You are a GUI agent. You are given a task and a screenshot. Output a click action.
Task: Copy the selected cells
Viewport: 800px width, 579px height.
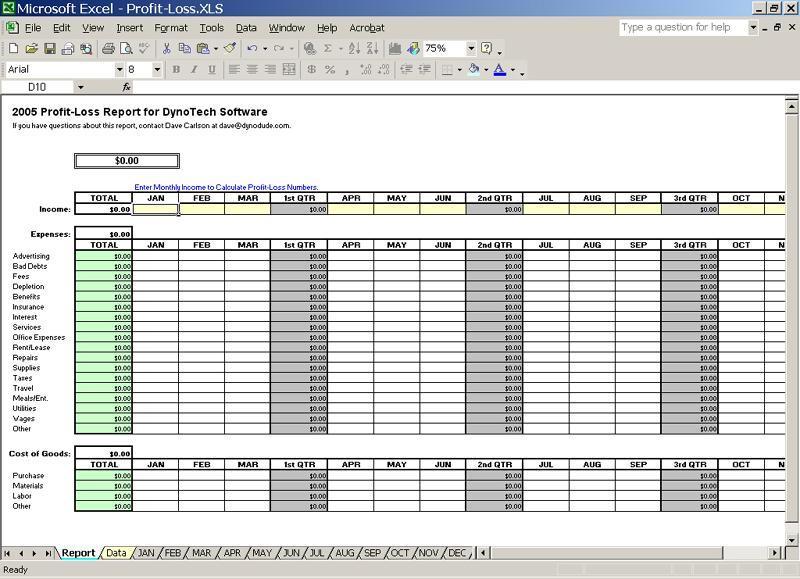pyautogui.click(x=184, y=48)
